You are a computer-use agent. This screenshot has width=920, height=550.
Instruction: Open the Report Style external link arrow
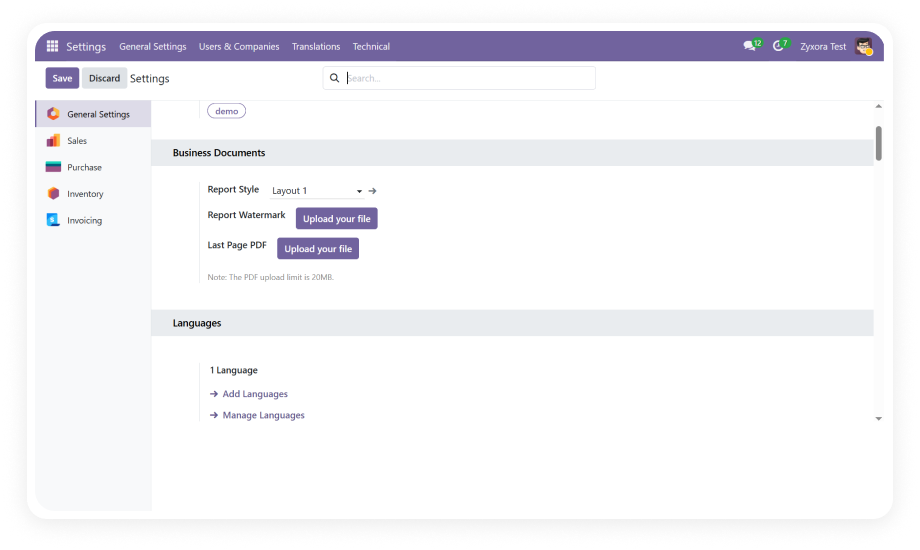(x=373, y=191)
